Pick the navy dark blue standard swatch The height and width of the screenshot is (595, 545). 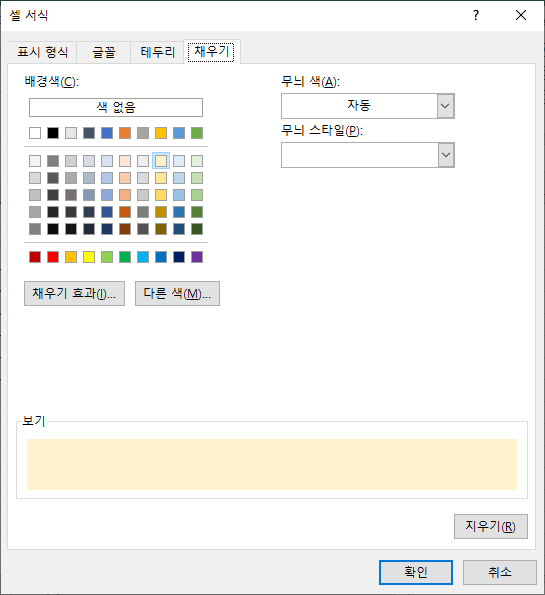pos(179,257)
